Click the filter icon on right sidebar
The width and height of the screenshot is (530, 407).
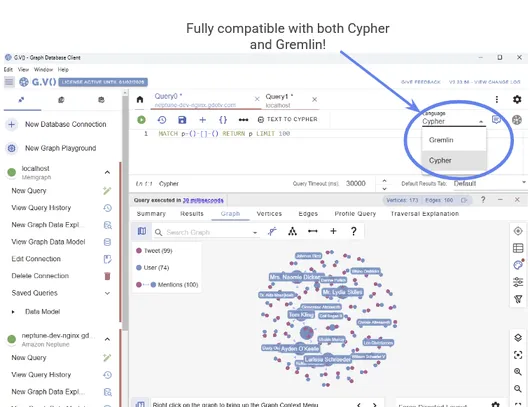coord(518,299)
